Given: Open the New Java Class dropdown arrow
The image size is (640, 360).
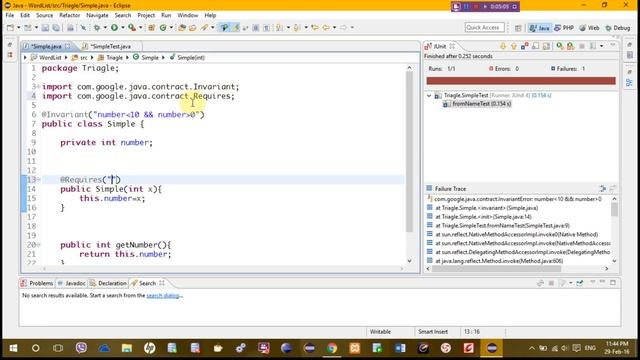Looking at the screenshot, I should pyautogui.click(x=171, y=28).
